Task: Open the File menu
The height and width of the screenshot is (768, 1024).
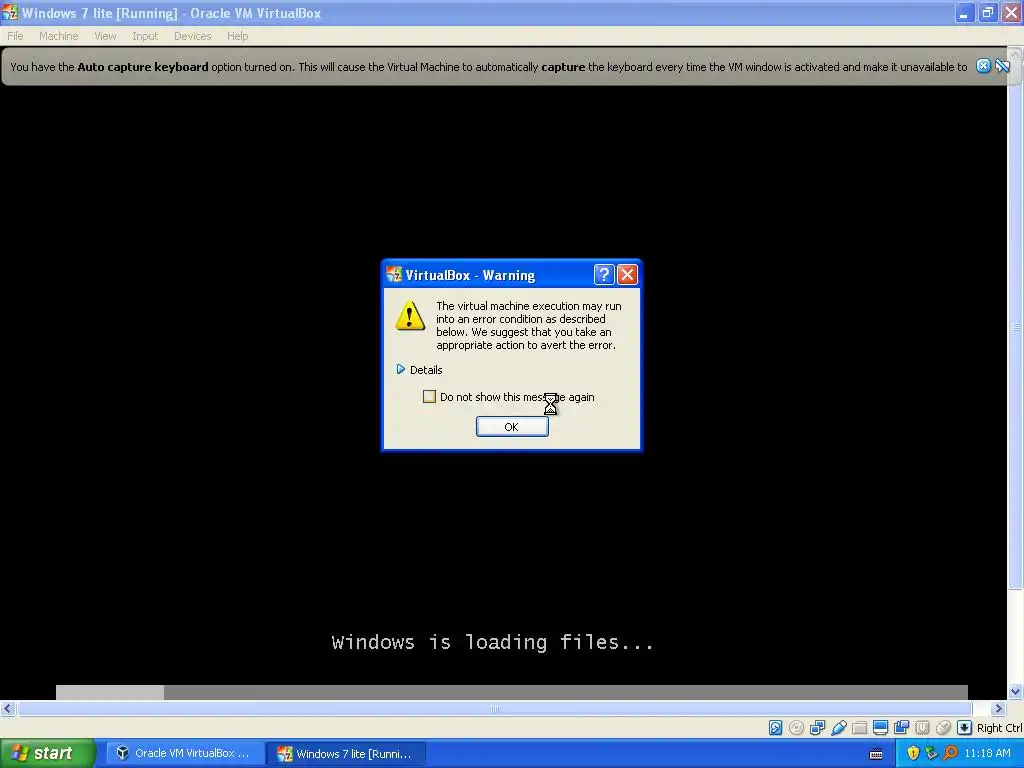Action: tap(15, 36)
